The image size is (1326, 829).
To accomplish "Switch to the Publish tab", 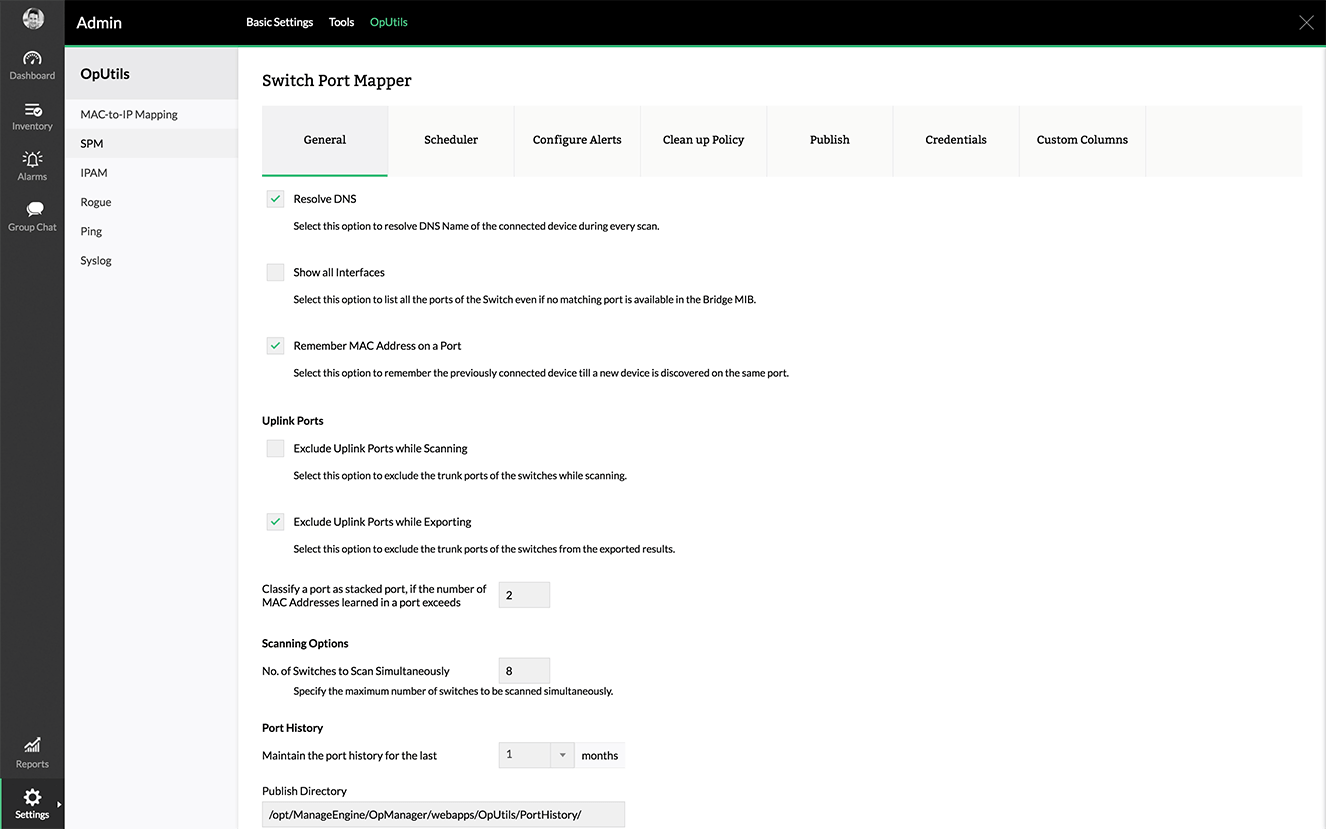I will (x=830, y=140).
